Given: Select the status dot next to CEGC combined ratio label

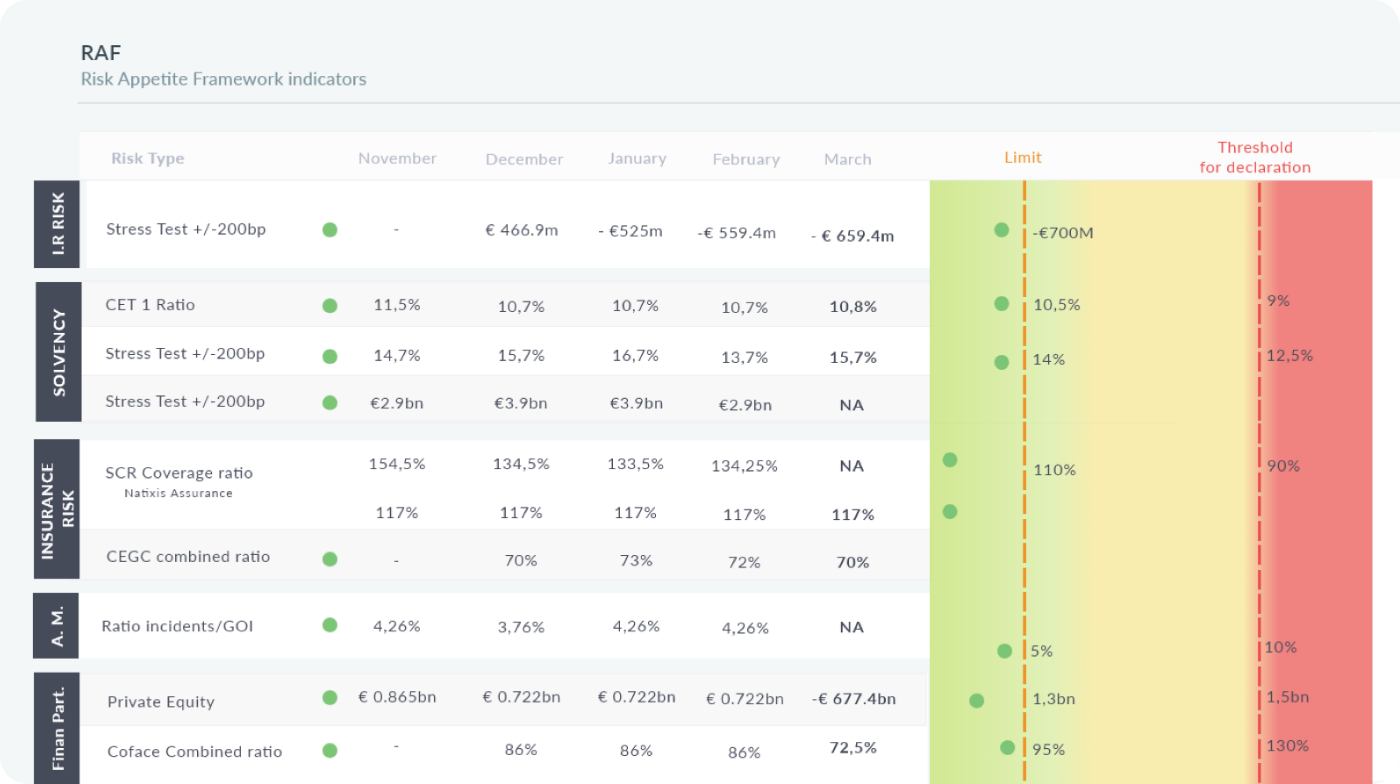Looking at the screenshot, I should (x=330, y=559).
